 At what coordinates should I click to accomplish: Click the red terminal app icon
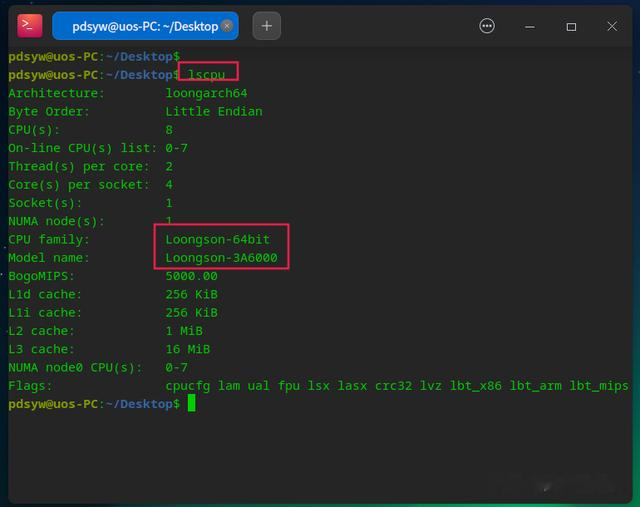pos(30,26)
